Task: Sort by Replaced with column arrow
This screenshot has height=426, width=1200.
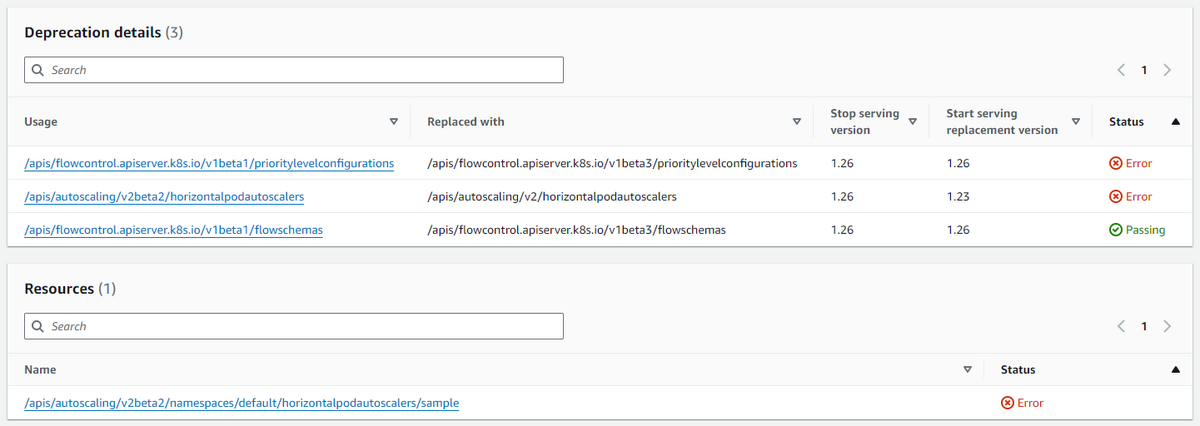Action: 796,122
